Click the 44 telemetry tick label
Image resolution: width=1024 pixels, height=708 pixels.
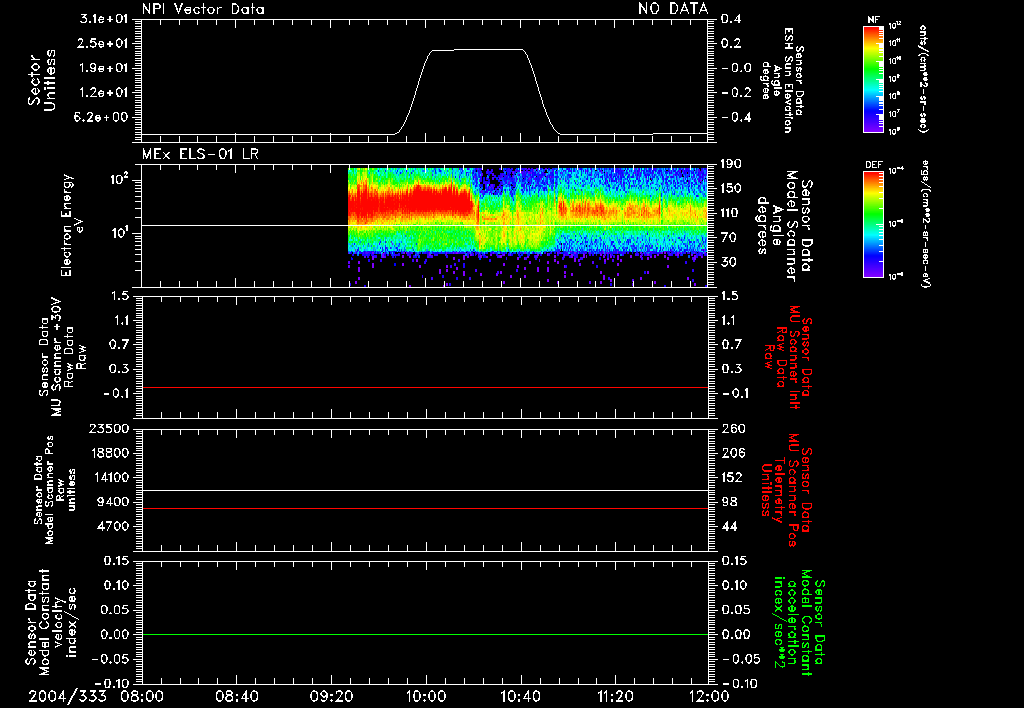tap(729, 527)
